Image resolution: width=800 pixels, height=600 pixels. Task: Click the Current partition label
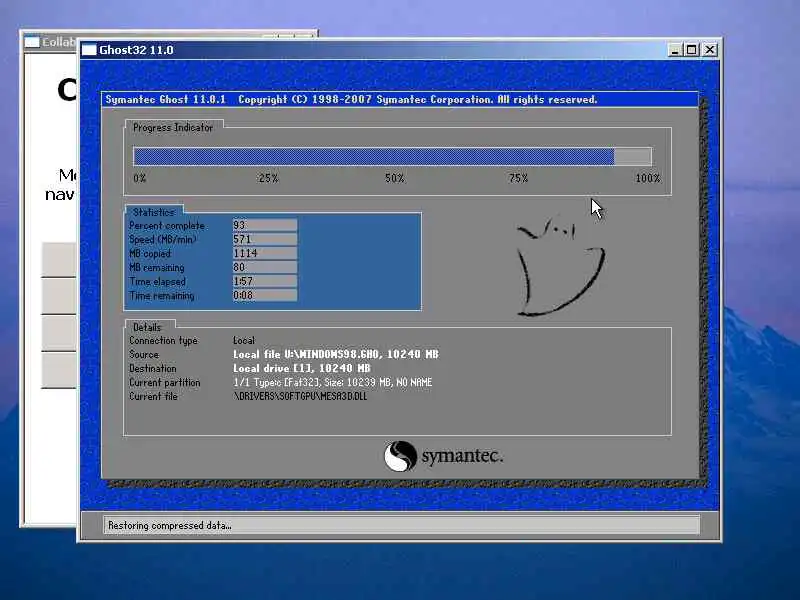point(165,382)
